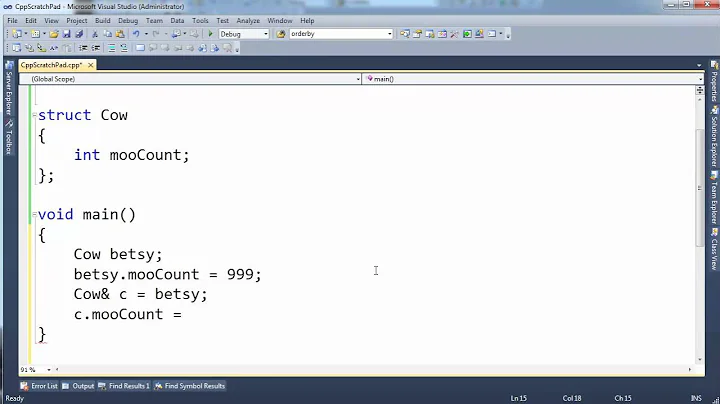The height and width of the screenshot is (404, 720).
Task: Expand the main() members dropdown
Action: tap(700, 79)
